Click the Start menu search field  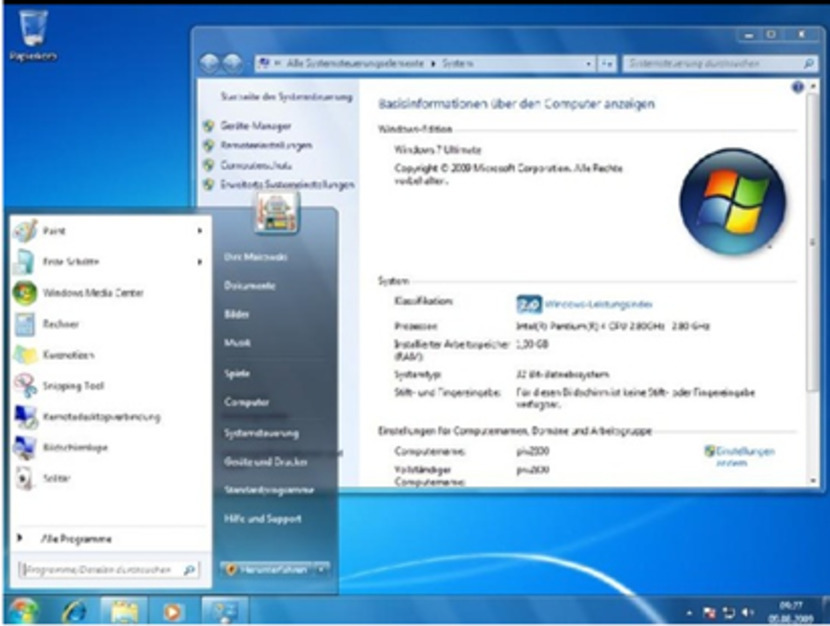(x=100, y=570)
